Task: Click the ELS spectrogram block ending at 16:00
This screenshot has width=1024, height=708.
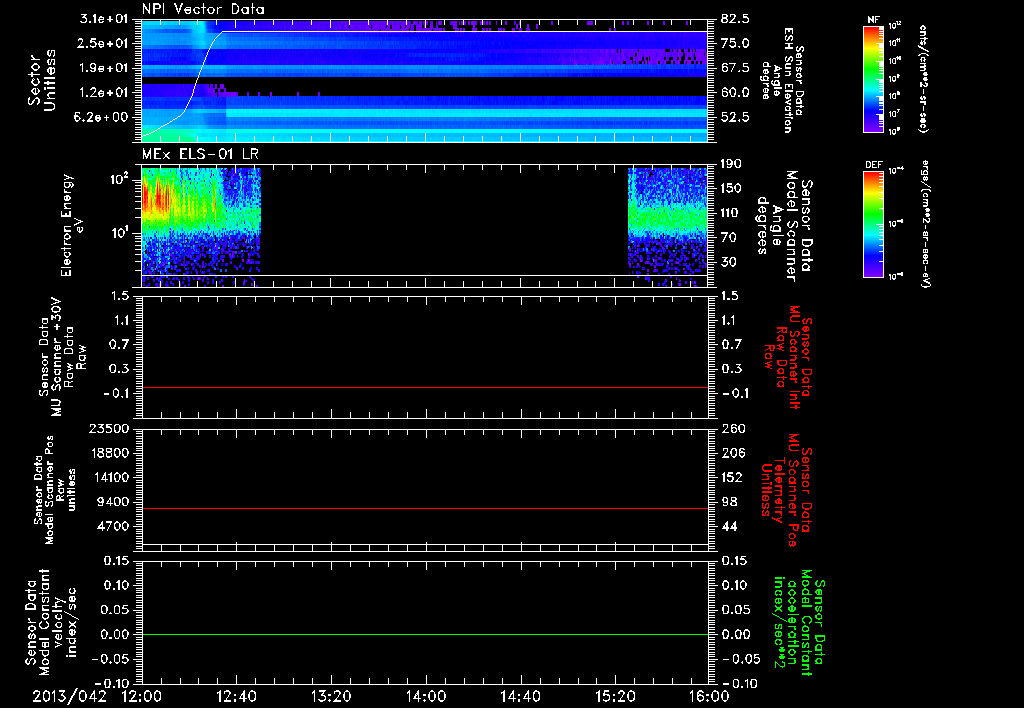Action: pyautogui.click(x=668, y=227)
